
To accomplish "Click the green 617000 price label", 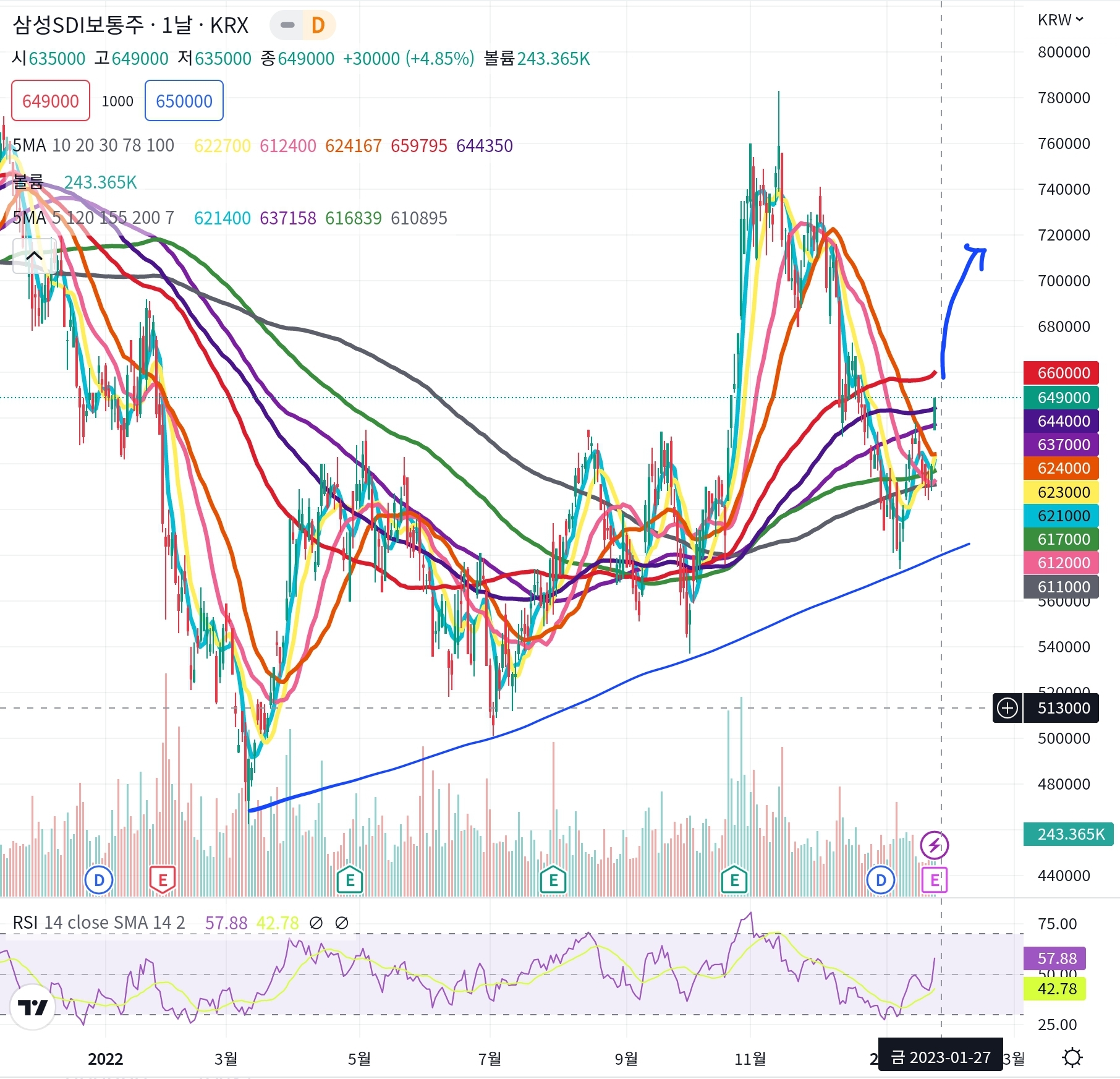I will [1061, 539].
